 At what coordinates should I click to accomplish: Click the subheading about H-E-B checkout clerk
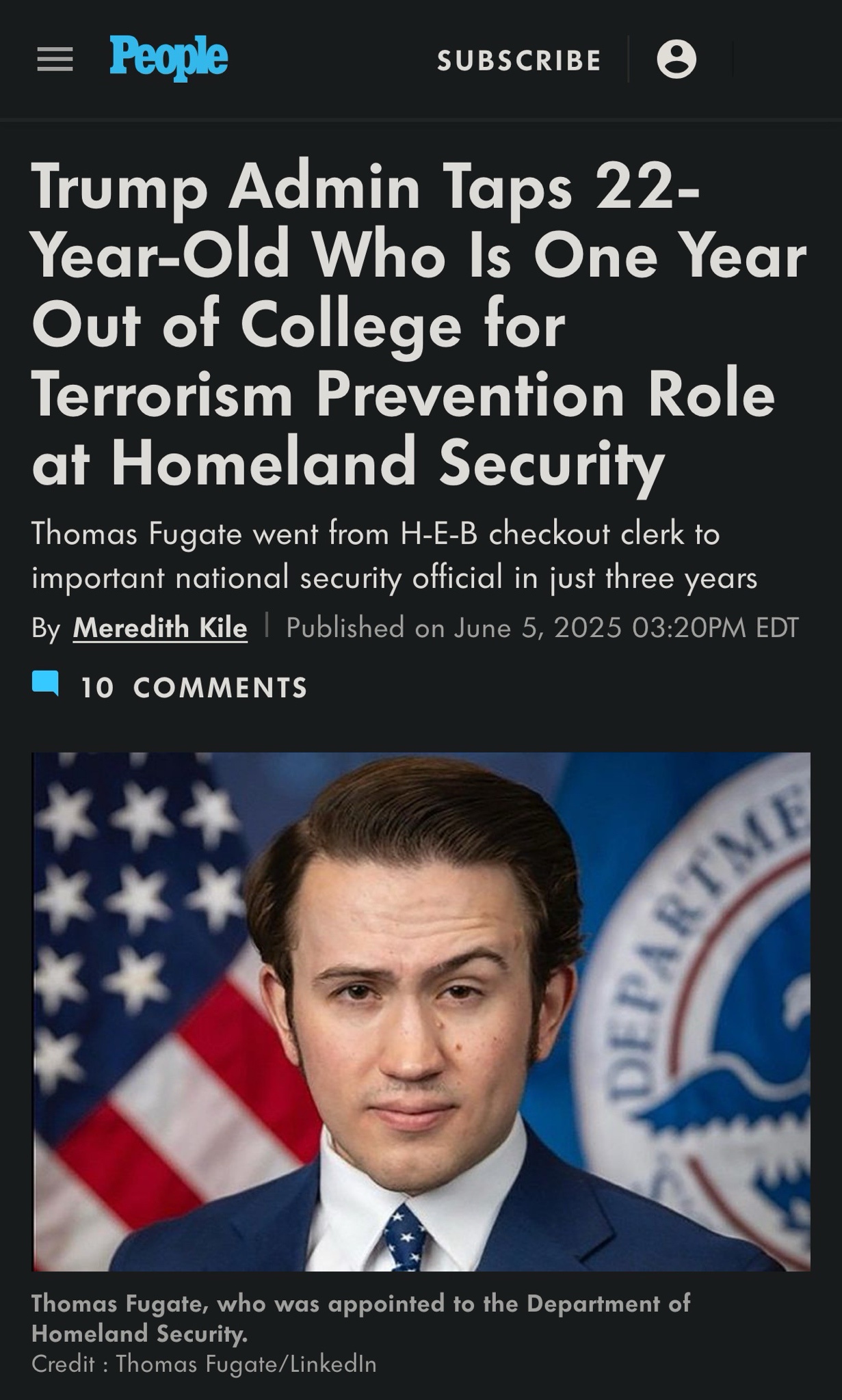(394, 555)
